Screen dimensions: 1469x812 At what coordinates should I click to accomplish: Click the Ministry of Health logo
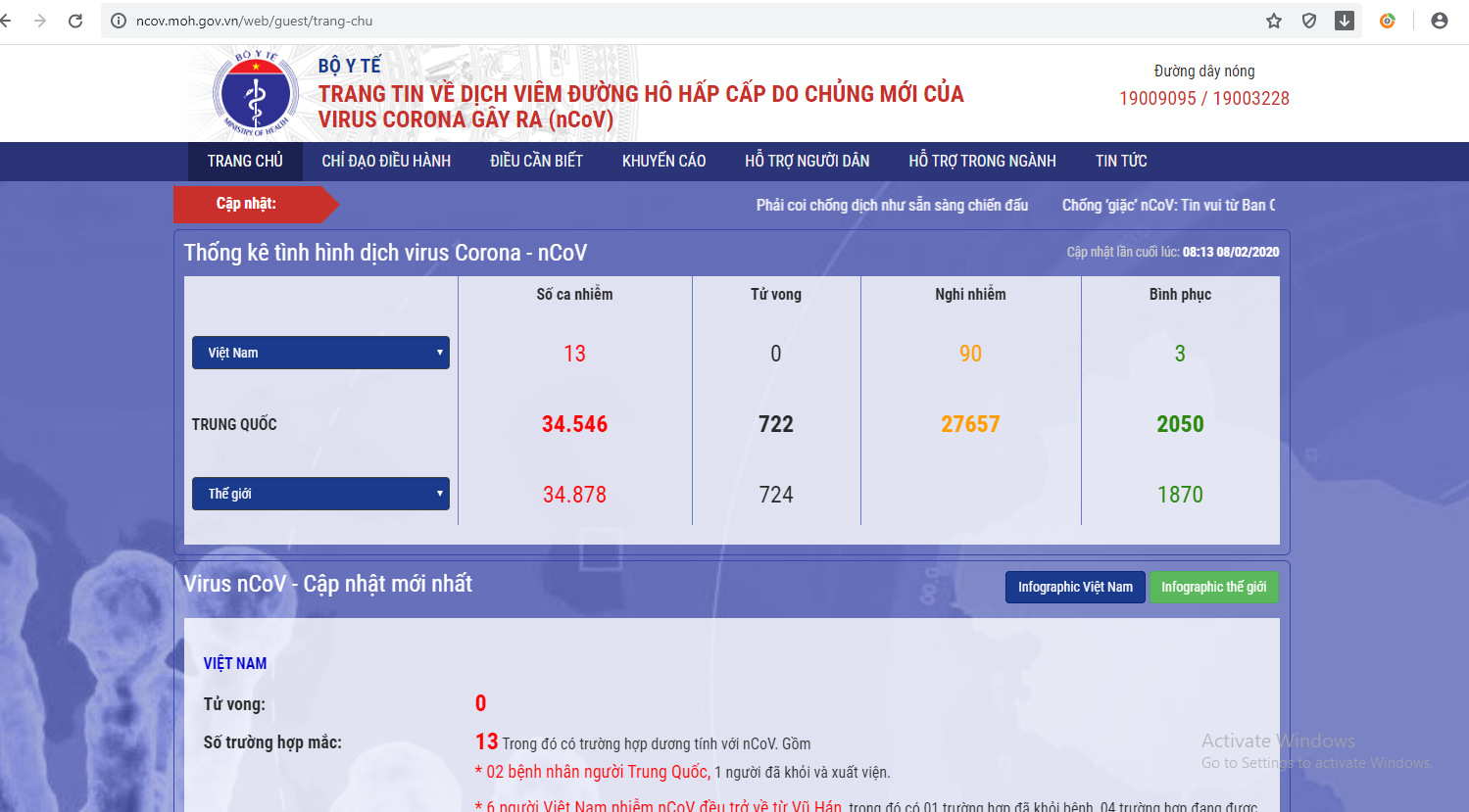[x=256, y=95]
